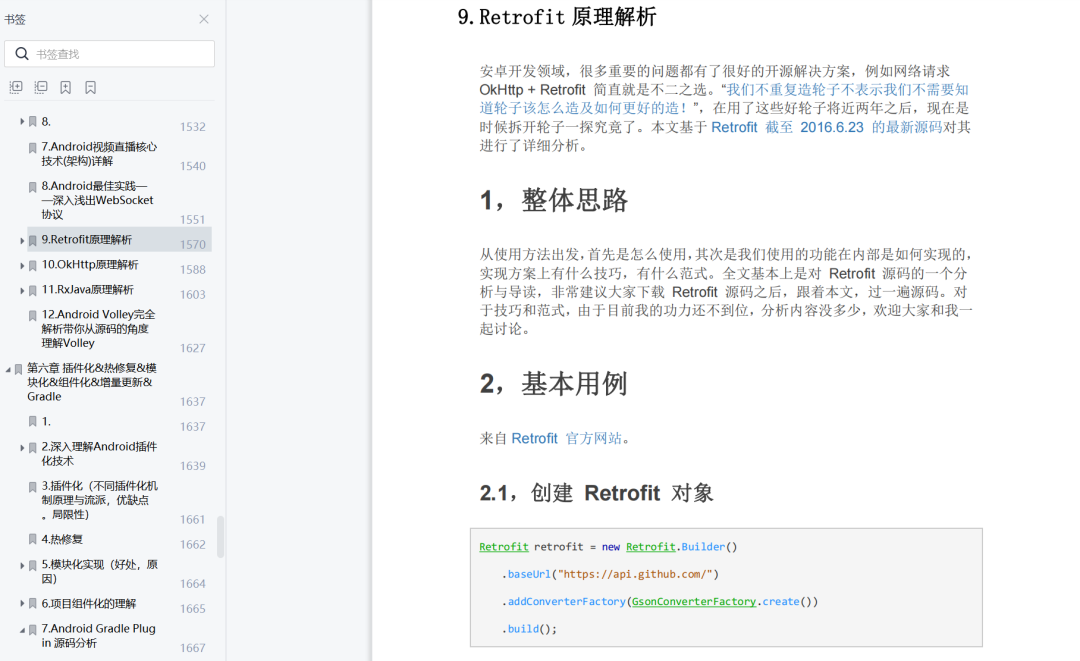
Task: Open the Retrofit 官方网站 link
Action: [567, 438]
